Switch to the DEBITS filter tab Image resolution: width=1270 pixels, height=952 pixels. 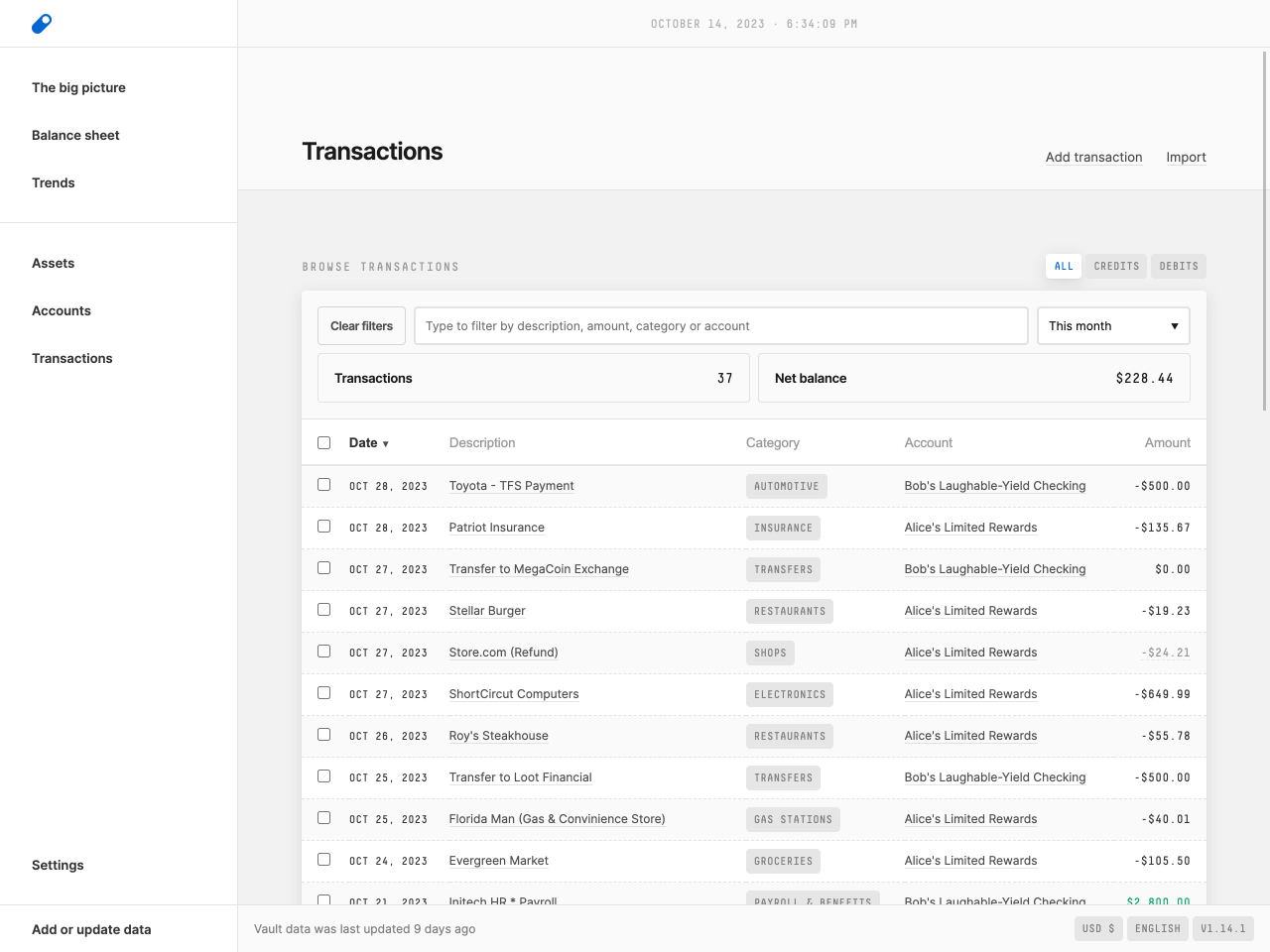pyautogui.click(x=1179, y=267)
